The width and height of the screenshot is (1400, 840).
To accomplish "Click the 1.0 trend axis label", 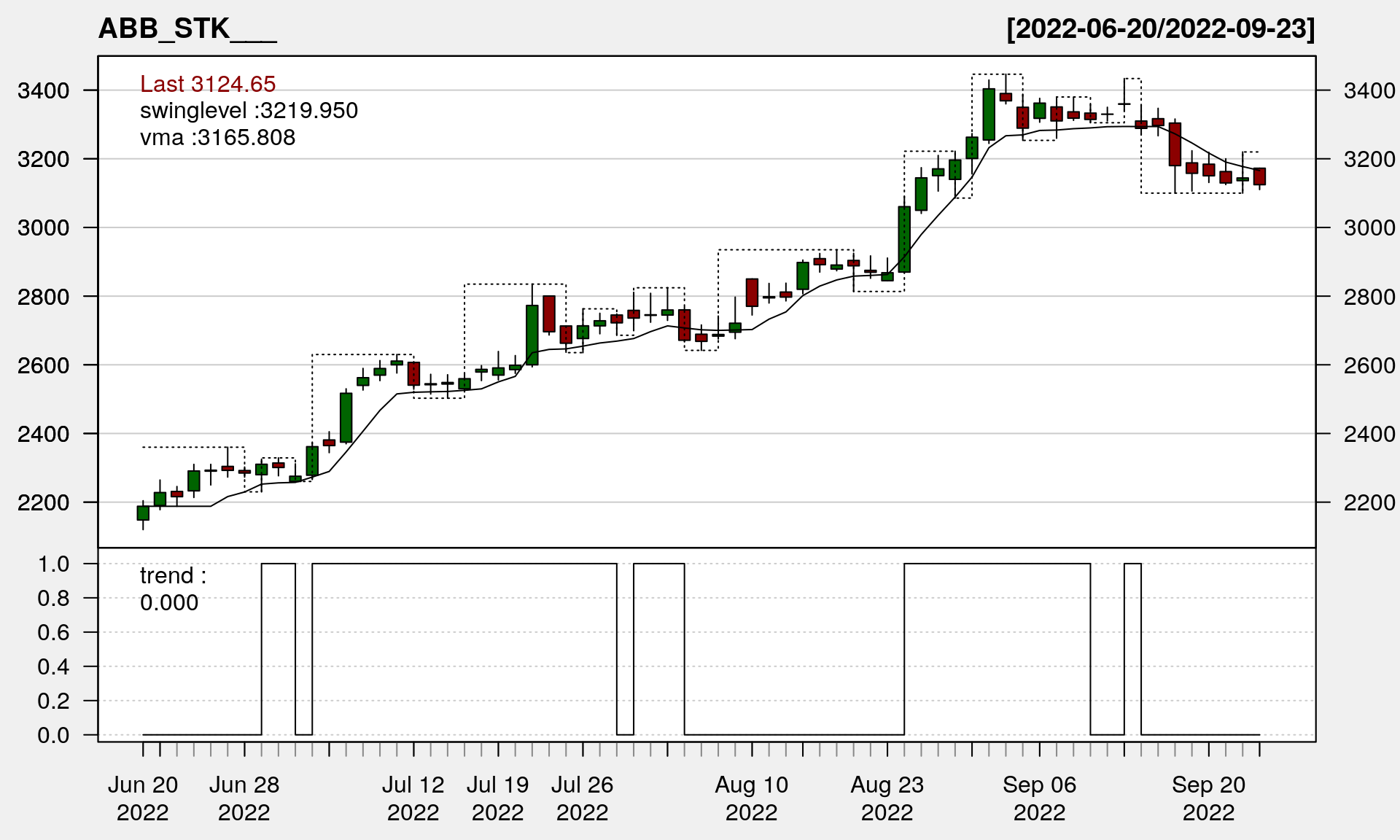I will 54,564.
